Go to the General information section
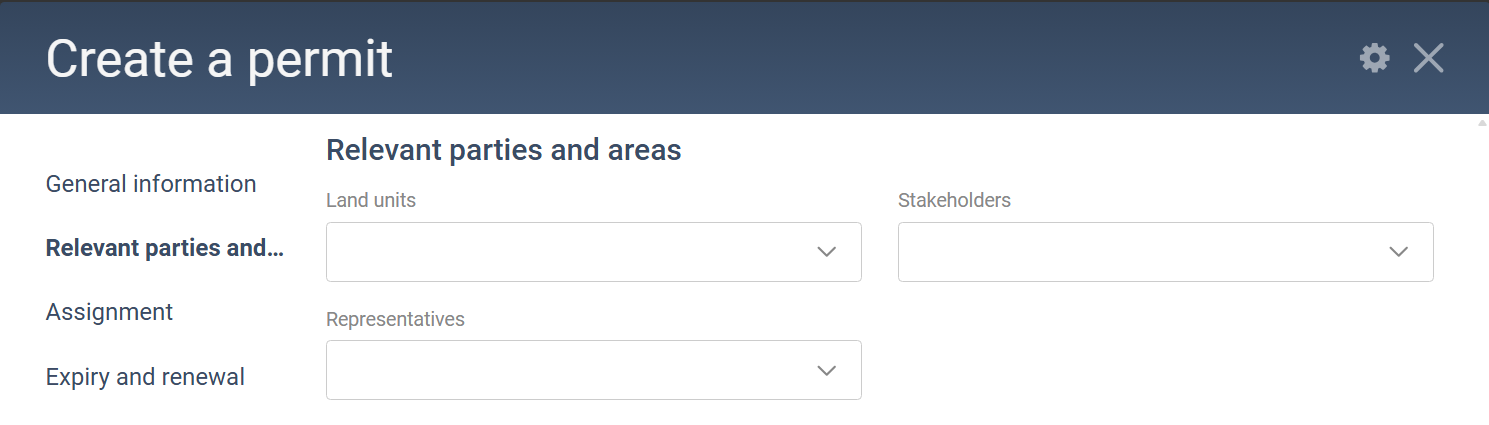 [151, 184]
